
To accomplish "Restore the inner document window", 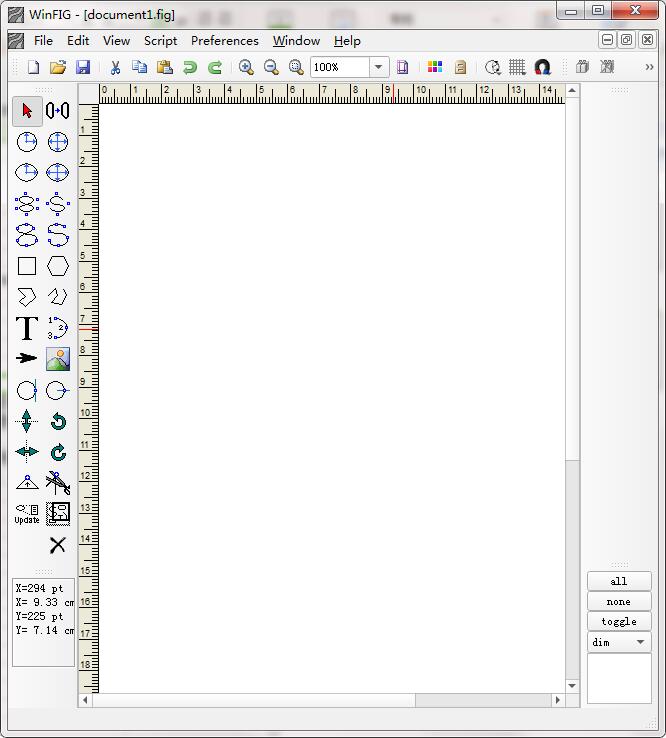I will pos(626,40).
